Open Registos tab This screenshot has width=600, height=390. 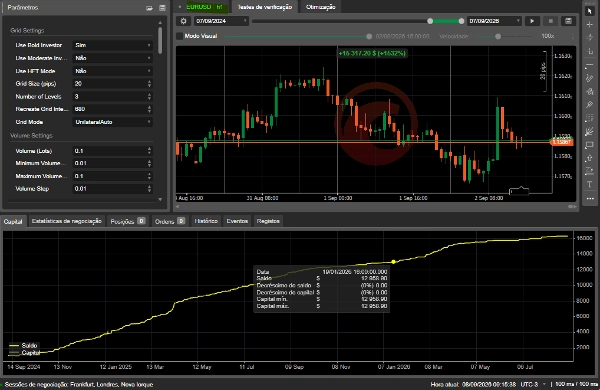coord(268,221)
